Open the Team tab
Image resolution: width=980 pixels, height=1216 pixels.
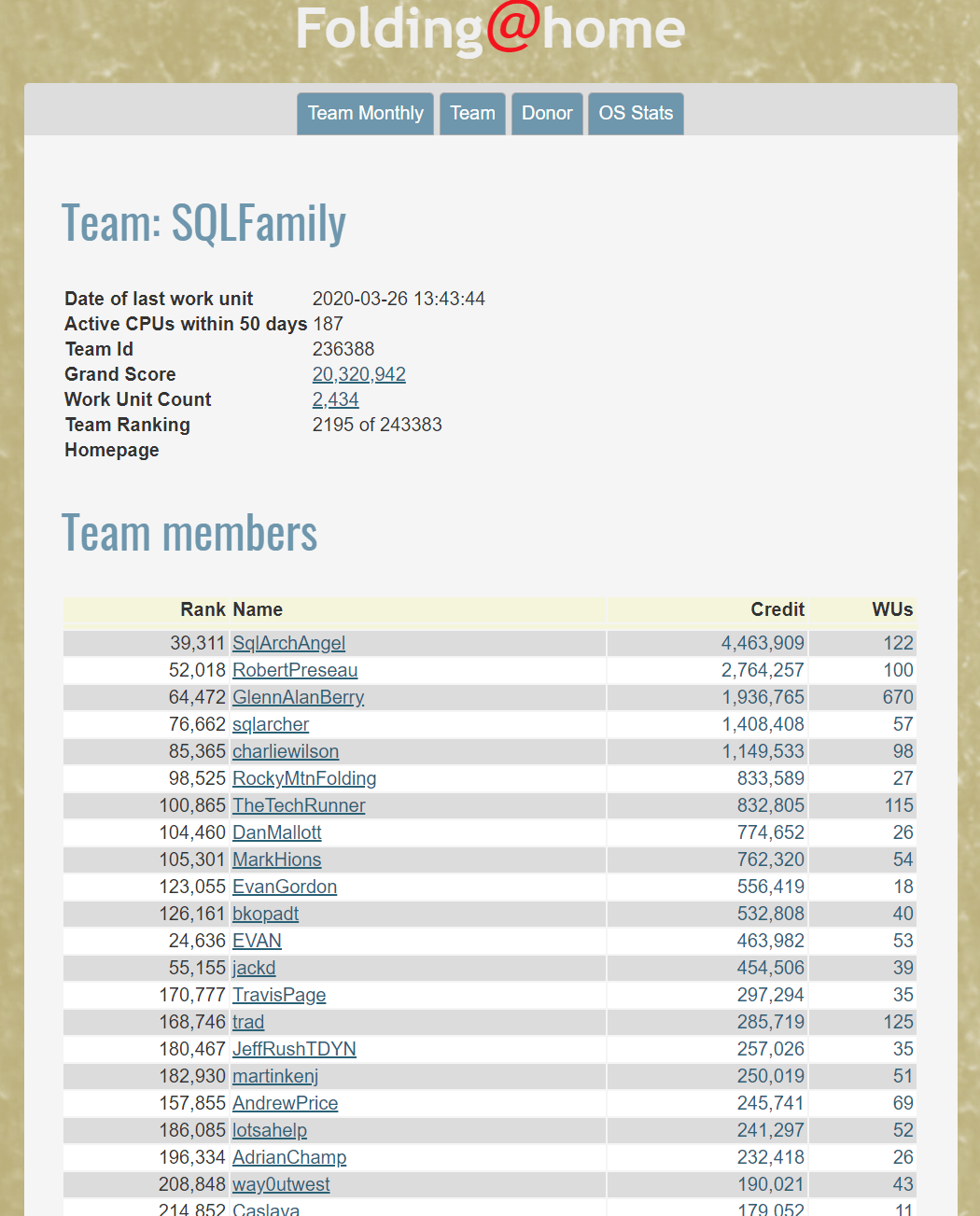(x=472, y=114)
